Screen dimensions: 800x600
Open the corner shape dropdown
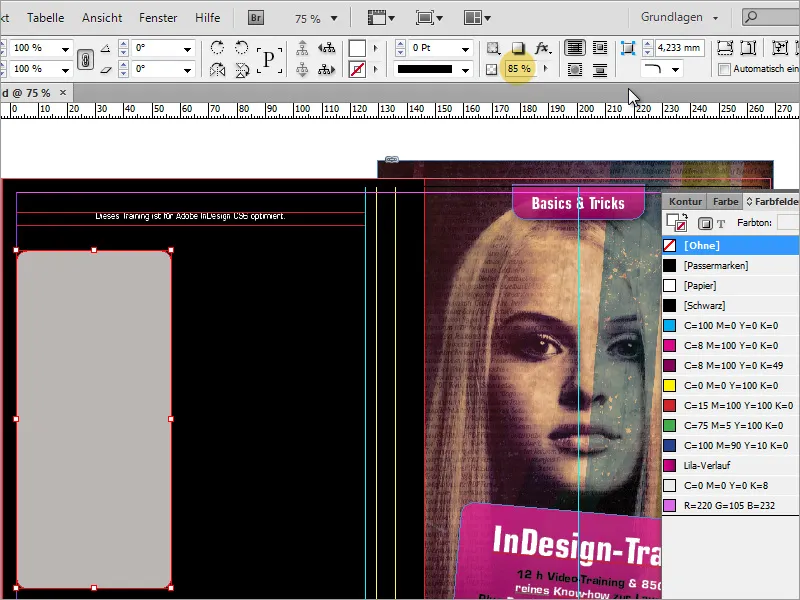tap(676, 69)
